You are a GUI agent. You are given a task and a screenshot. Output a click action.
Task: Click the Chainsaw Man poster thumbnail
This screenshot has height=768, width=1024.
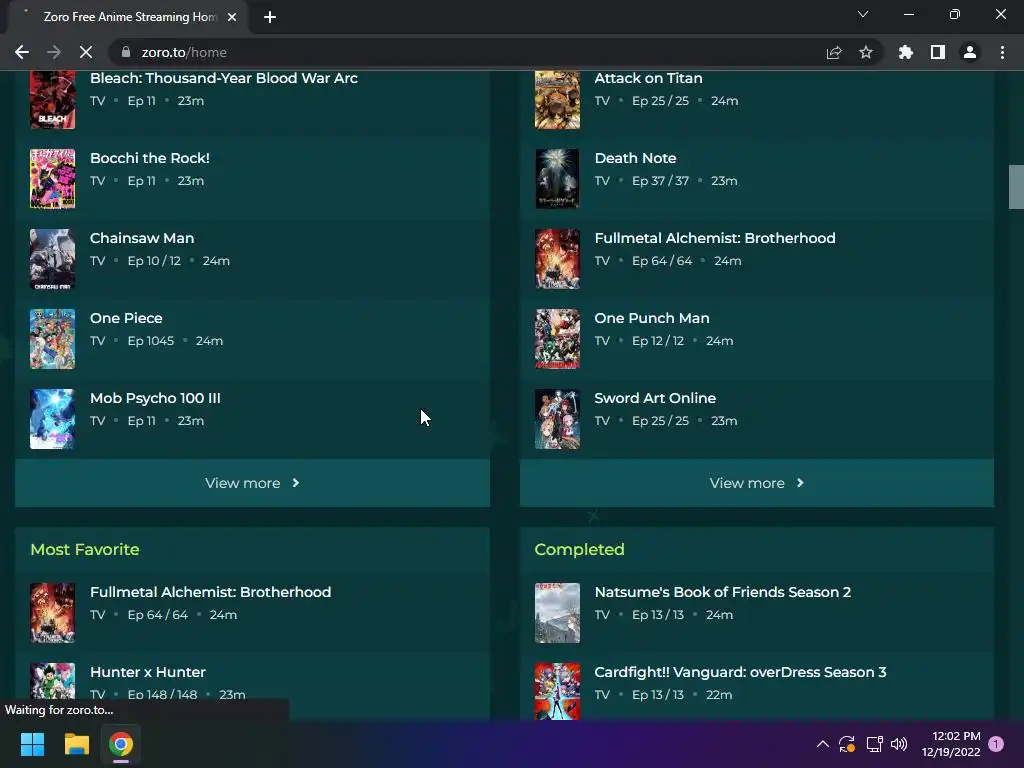(x=52, y=259)
